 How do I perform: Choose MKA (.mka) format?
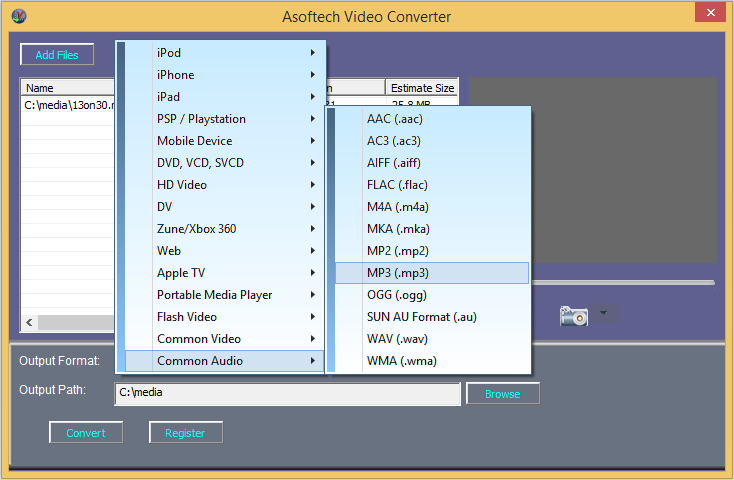(x=432, y=229)
